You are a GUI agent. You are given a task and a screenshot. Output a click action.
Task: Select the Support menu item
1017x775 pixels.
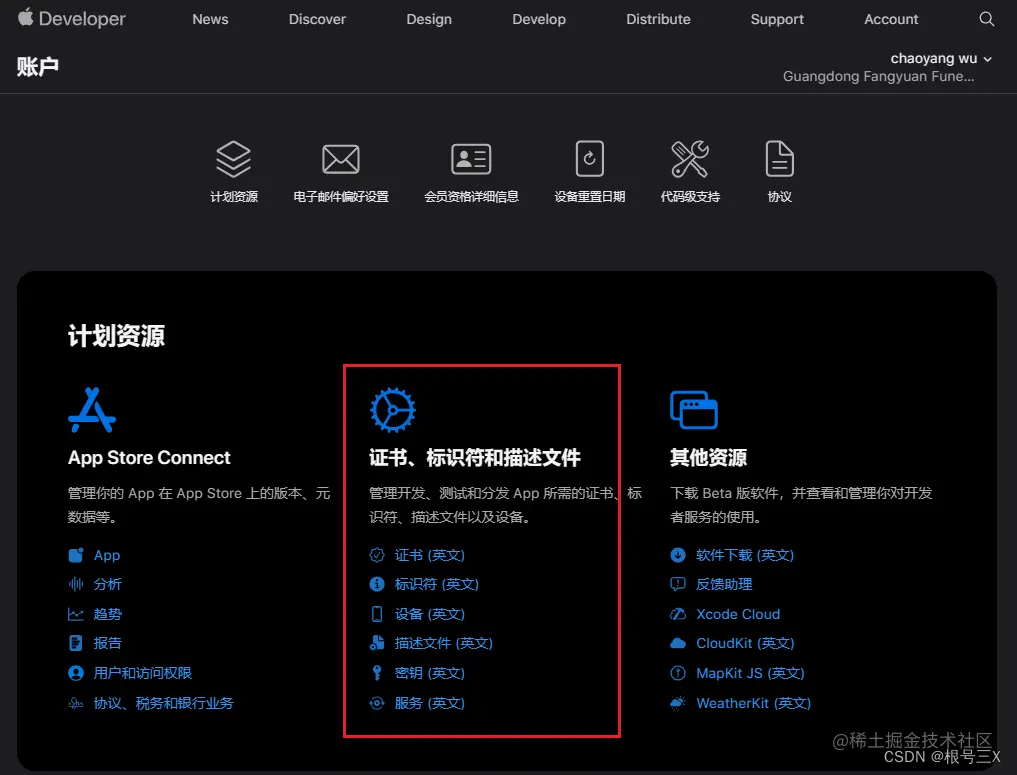[x=777, y=19]
